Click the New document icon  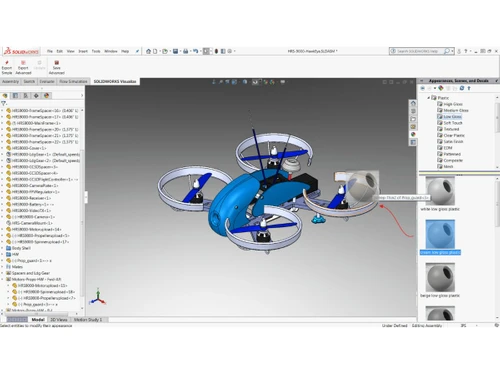[155, 51]
